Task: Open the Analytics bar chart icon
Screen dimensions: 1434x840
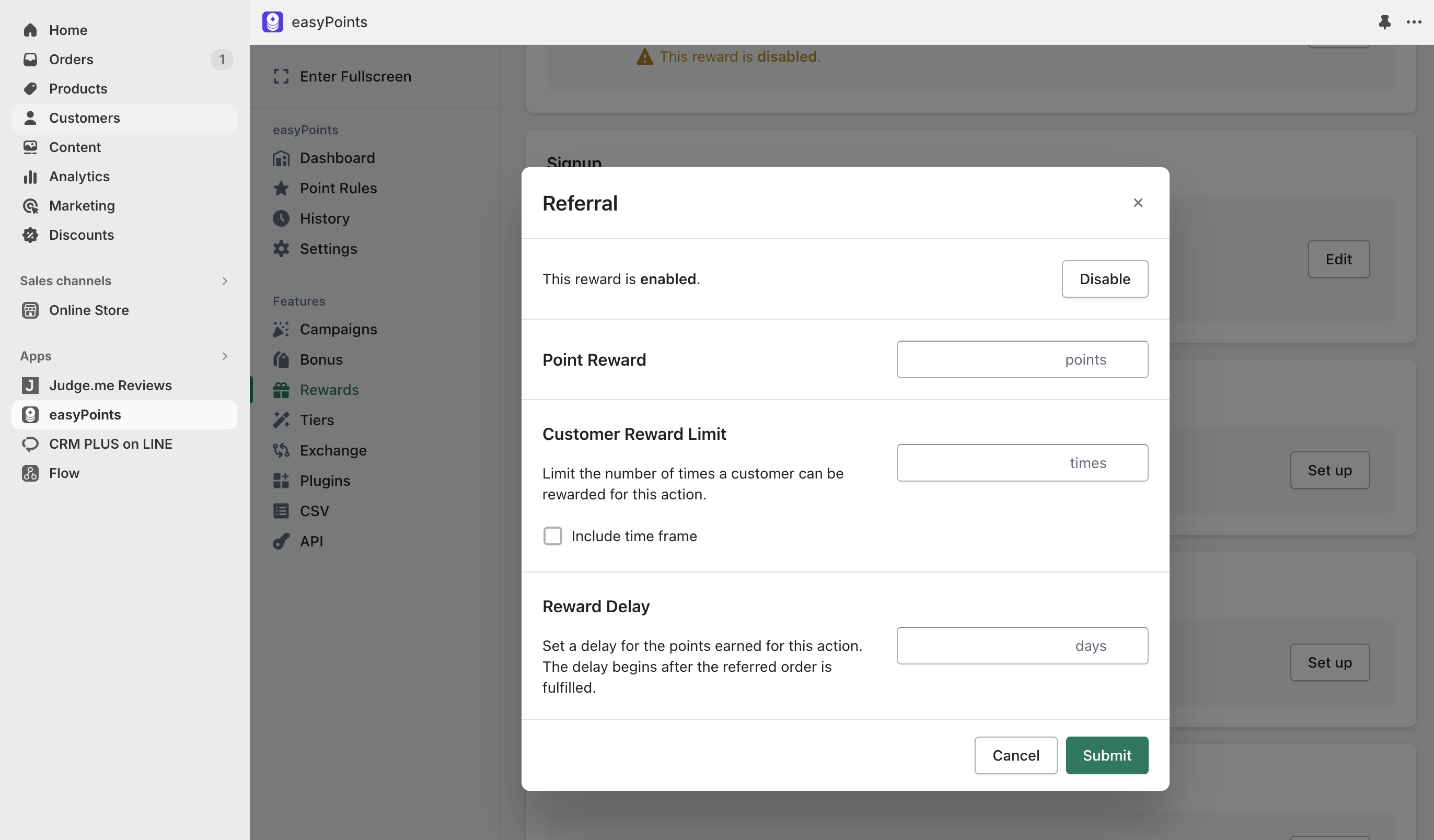Action: pos(30,176)
